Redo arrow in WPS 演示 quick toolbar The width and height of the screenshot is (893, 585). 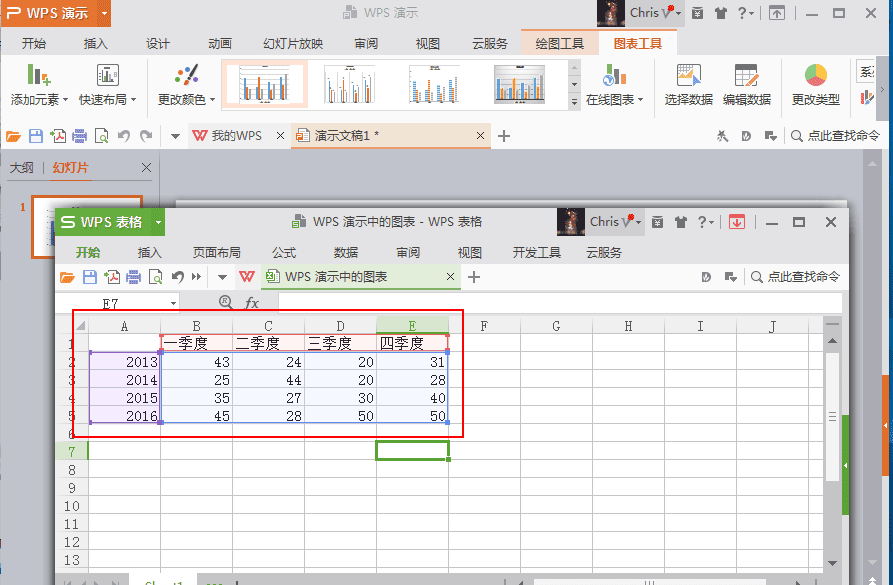(146, 136)
